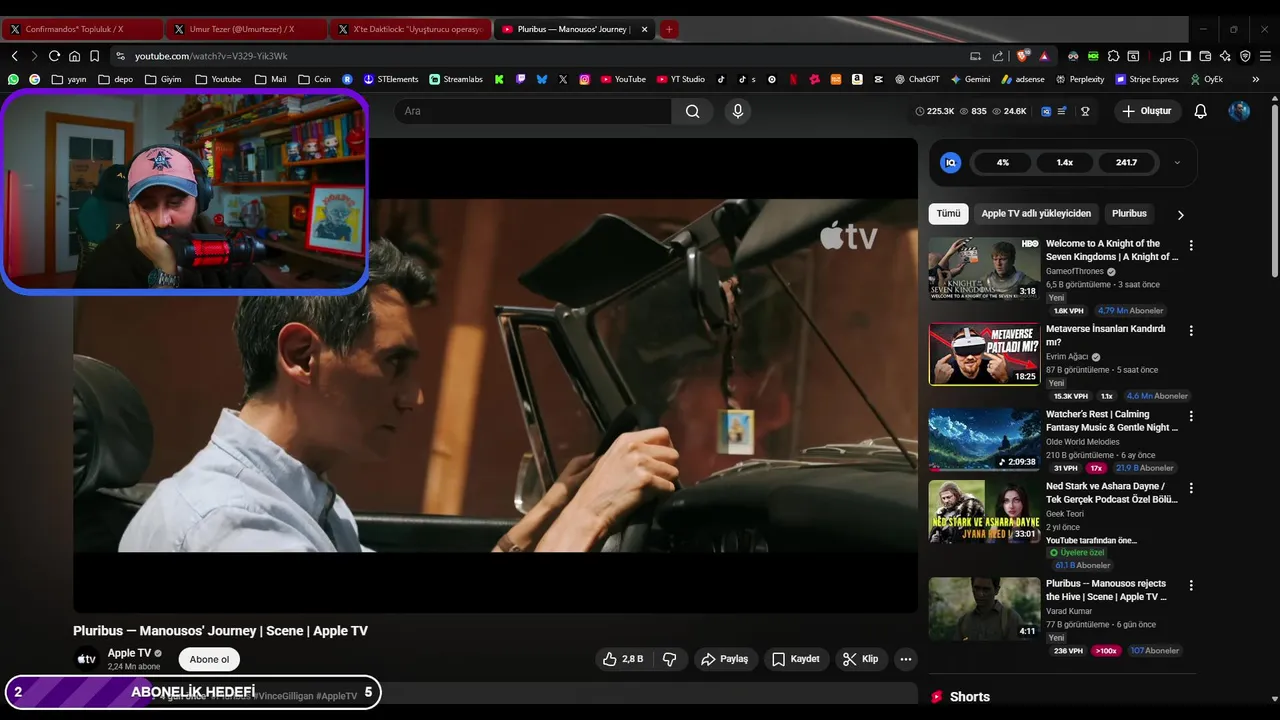The width and height of the screenshot is (1280, 720).
Task: Expand the vidIQ stats panel chevron
Action: pyautogui.click(x=1177, y=162)
